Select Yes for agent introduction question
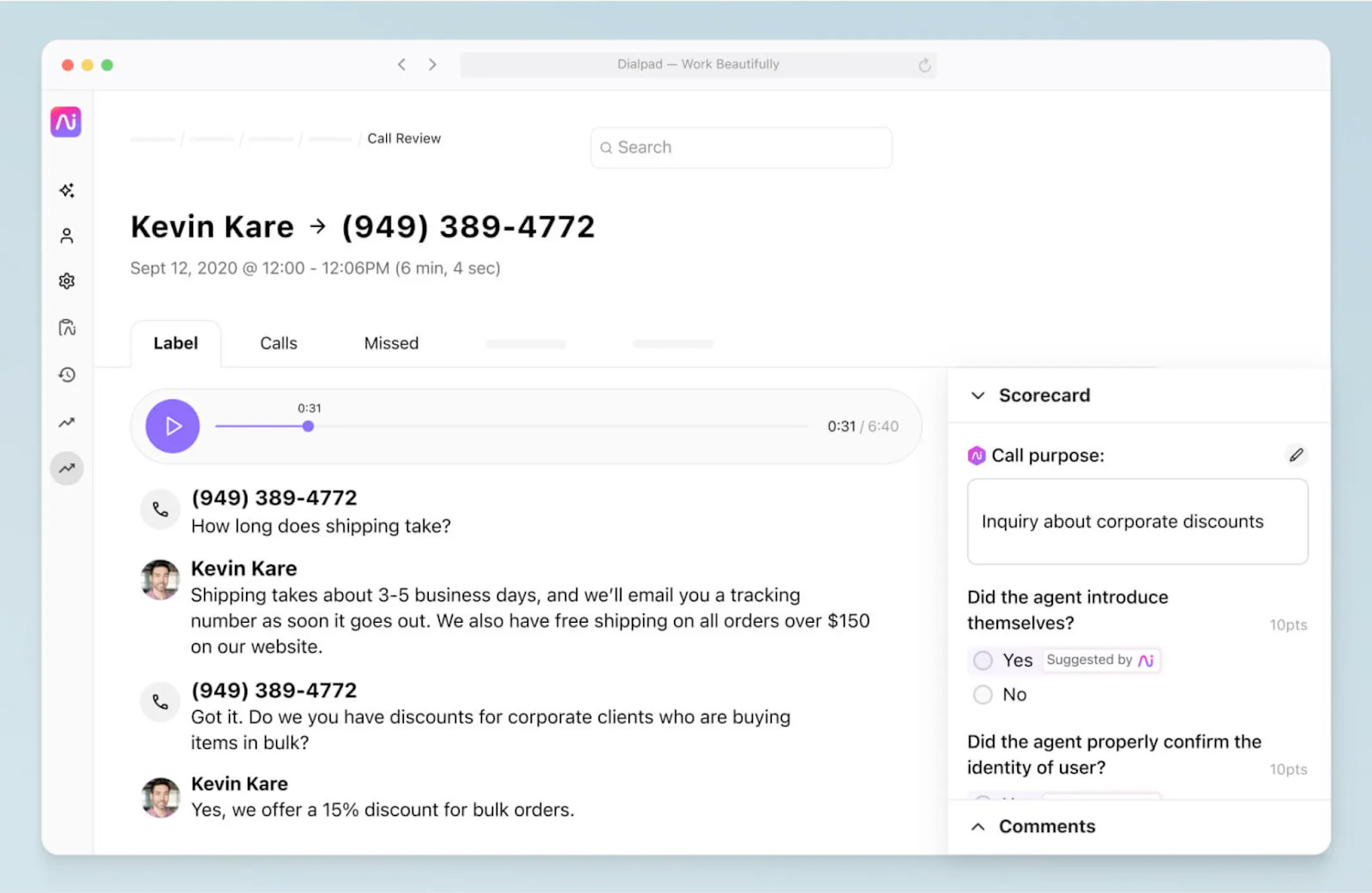The image size is (1372, 893). 983,660
